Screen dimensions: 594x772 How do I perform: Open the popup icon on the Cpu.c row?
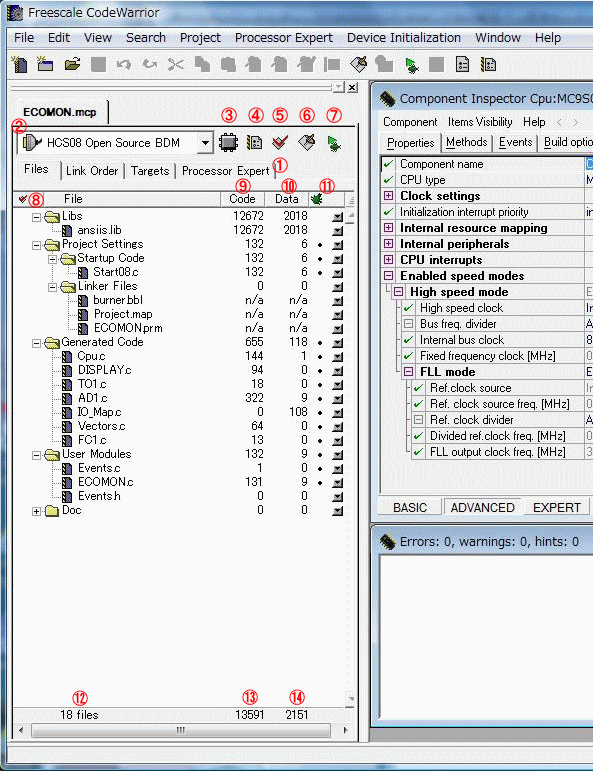[337, 356]
